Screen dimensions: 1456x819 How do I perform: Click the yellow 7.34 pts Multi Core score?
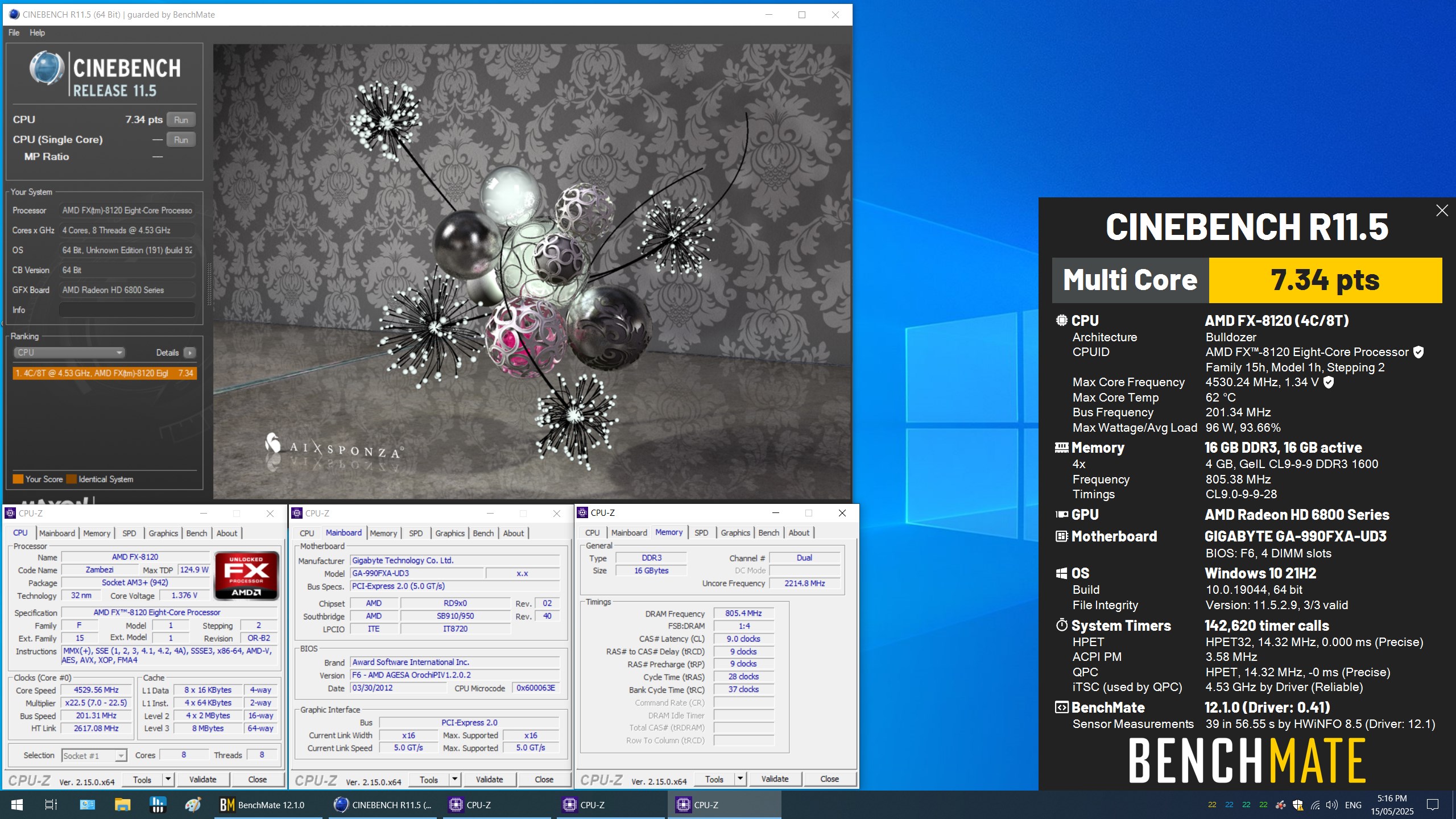coord(1325,280)
